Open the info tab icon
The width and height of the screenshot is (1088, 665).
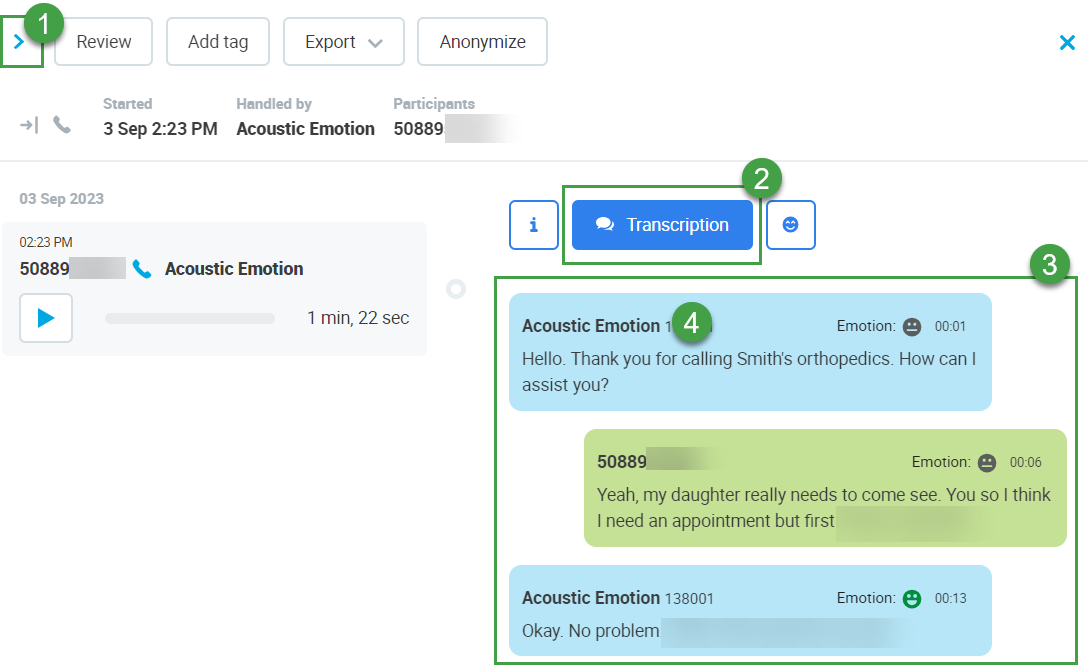tap(533, 225)
